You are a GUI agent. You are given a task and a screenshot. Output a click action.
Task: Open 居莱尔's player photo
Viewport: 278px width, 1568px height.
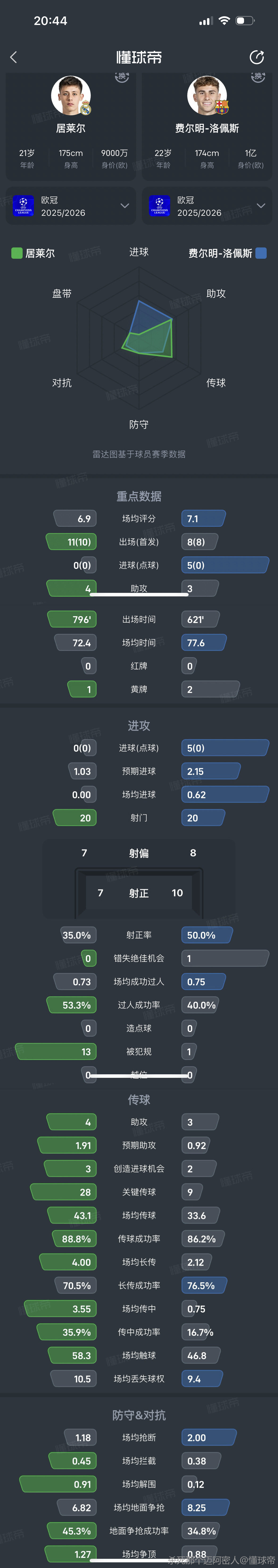click(70, 96)
